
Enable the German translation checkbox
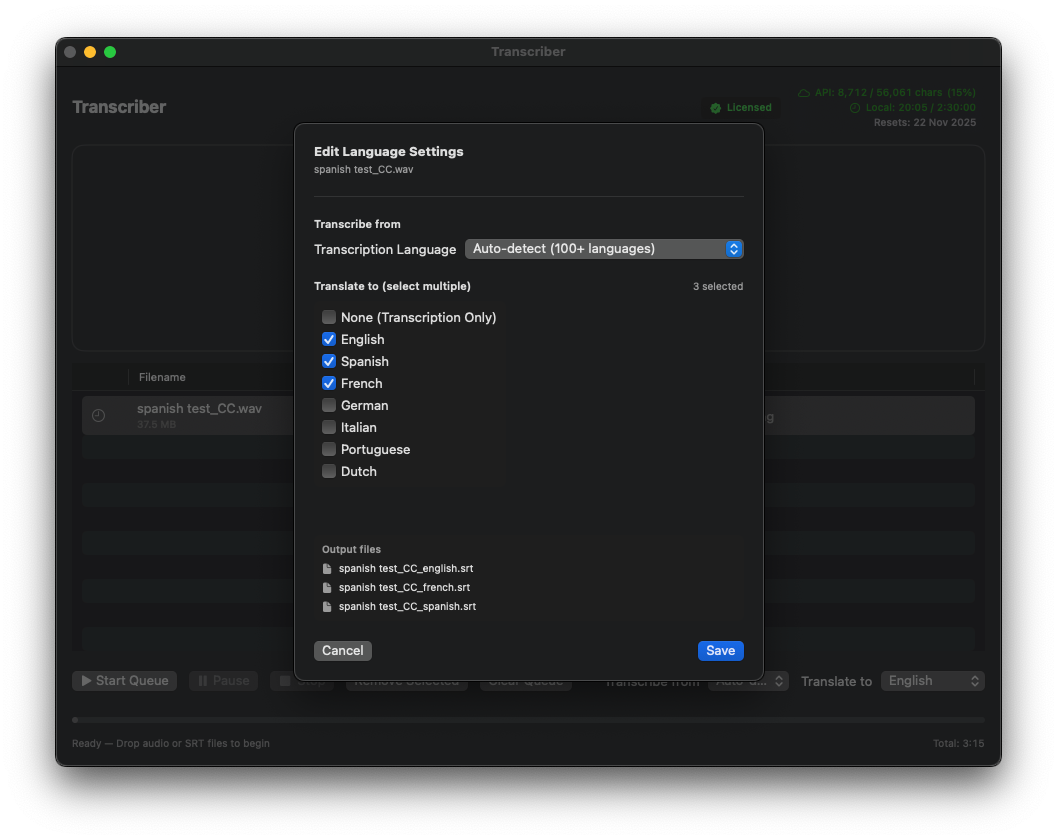tap(329, 406)
